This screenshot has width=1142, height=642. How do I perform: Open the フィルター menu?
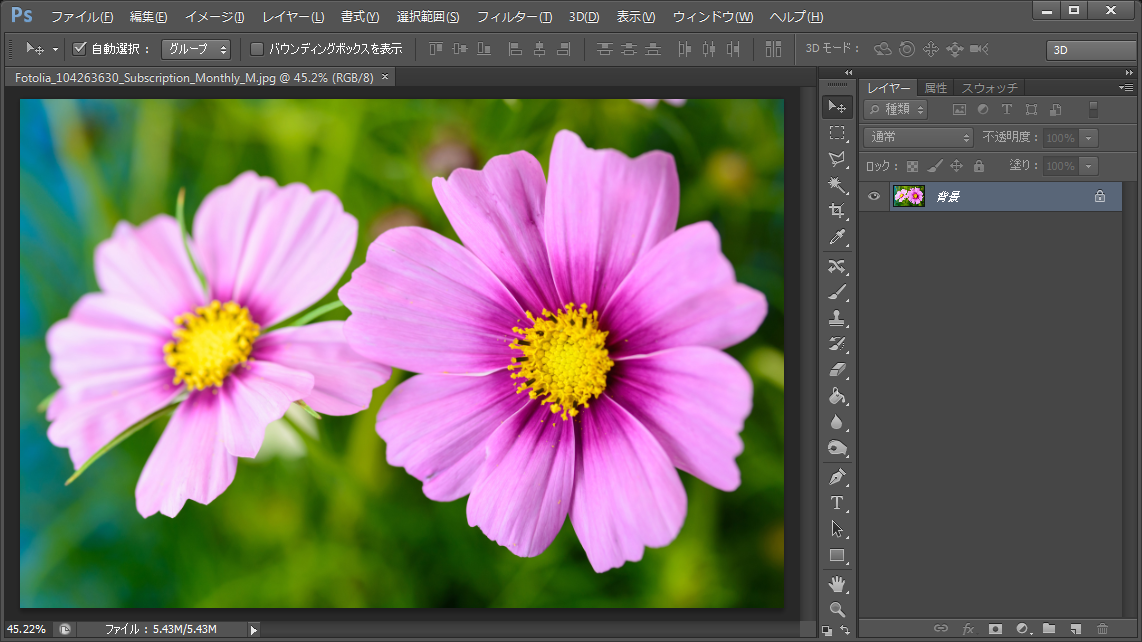514,17
